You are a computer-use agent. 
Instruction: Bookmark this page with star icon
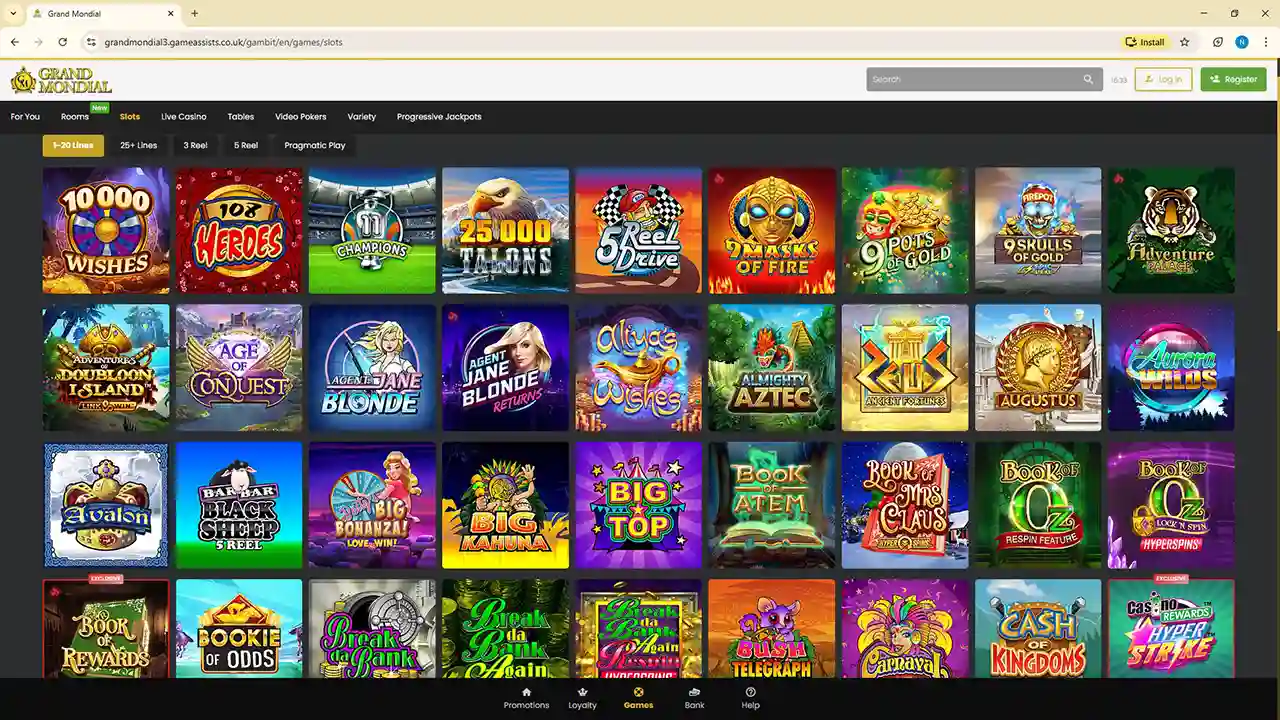[x=1185, y=42]
